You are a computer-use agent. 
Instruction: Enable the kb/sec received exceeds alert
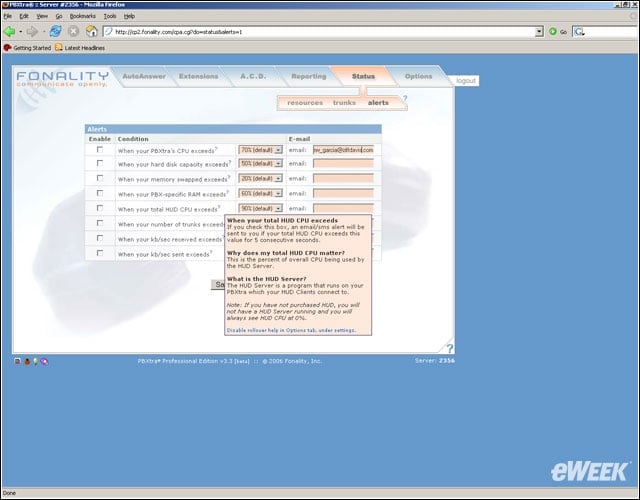[x=100, y=238]
